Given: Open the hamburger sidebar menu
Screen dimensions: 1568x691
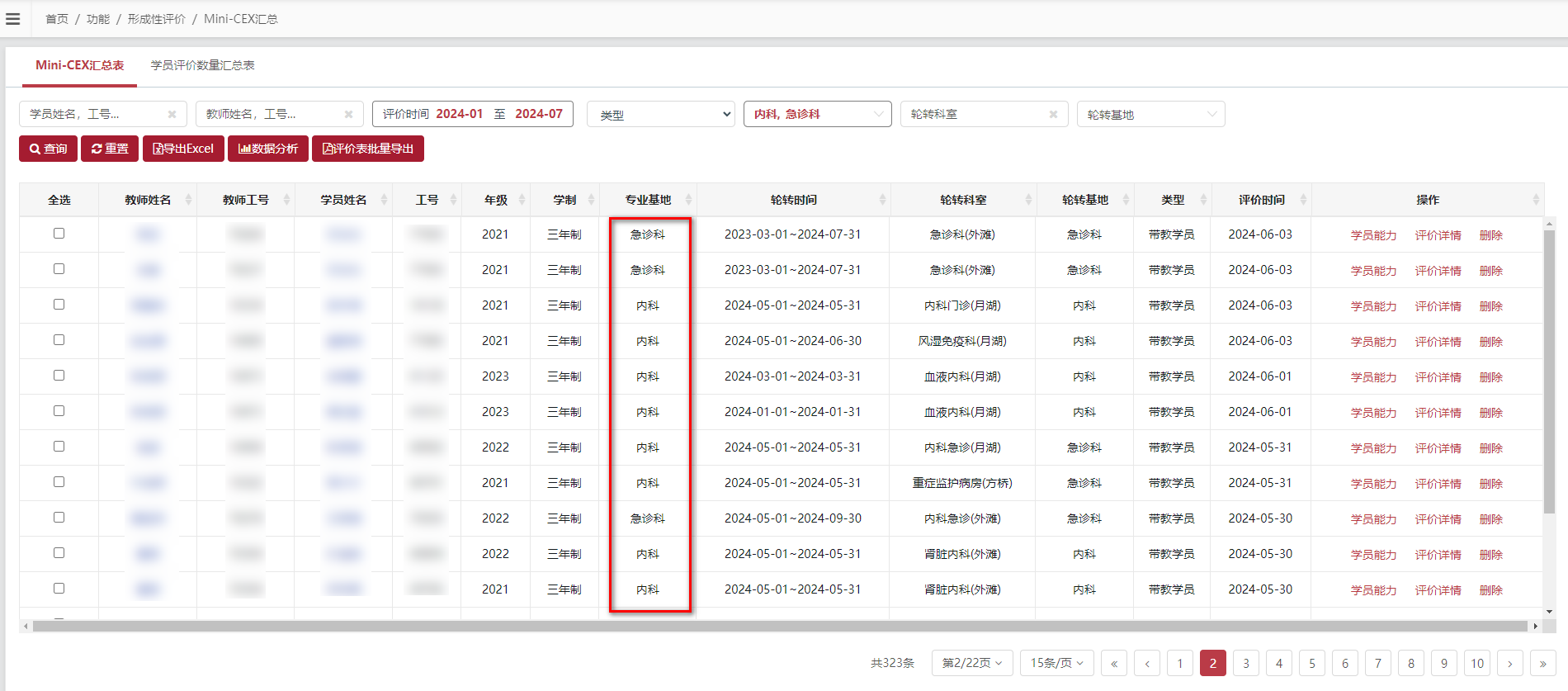Looking at the screenshot, I should tap(12, 19).
